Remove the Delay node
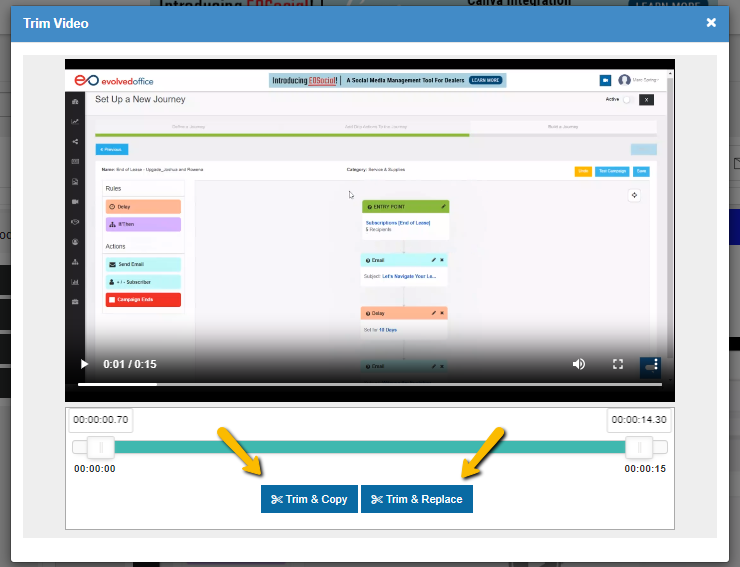The image size is (740, 567). [x=442, y=313]
